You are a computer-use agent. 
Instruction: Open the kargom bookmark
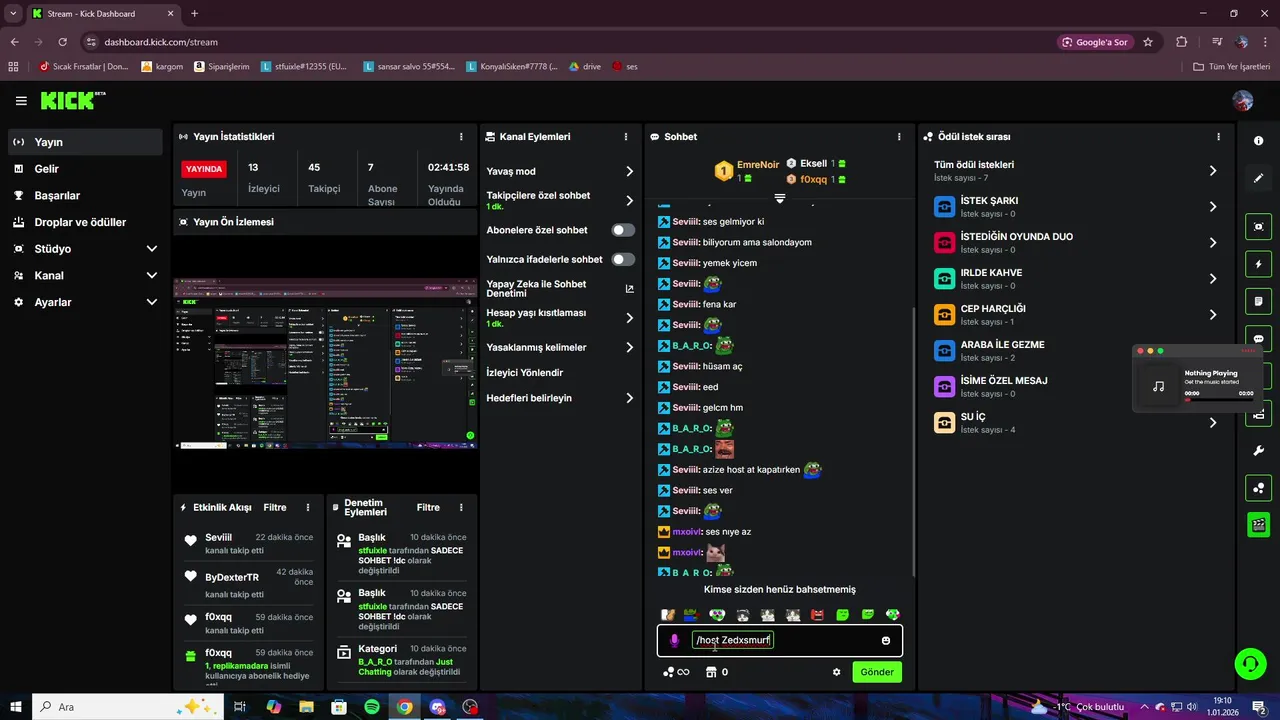[162, 67]
